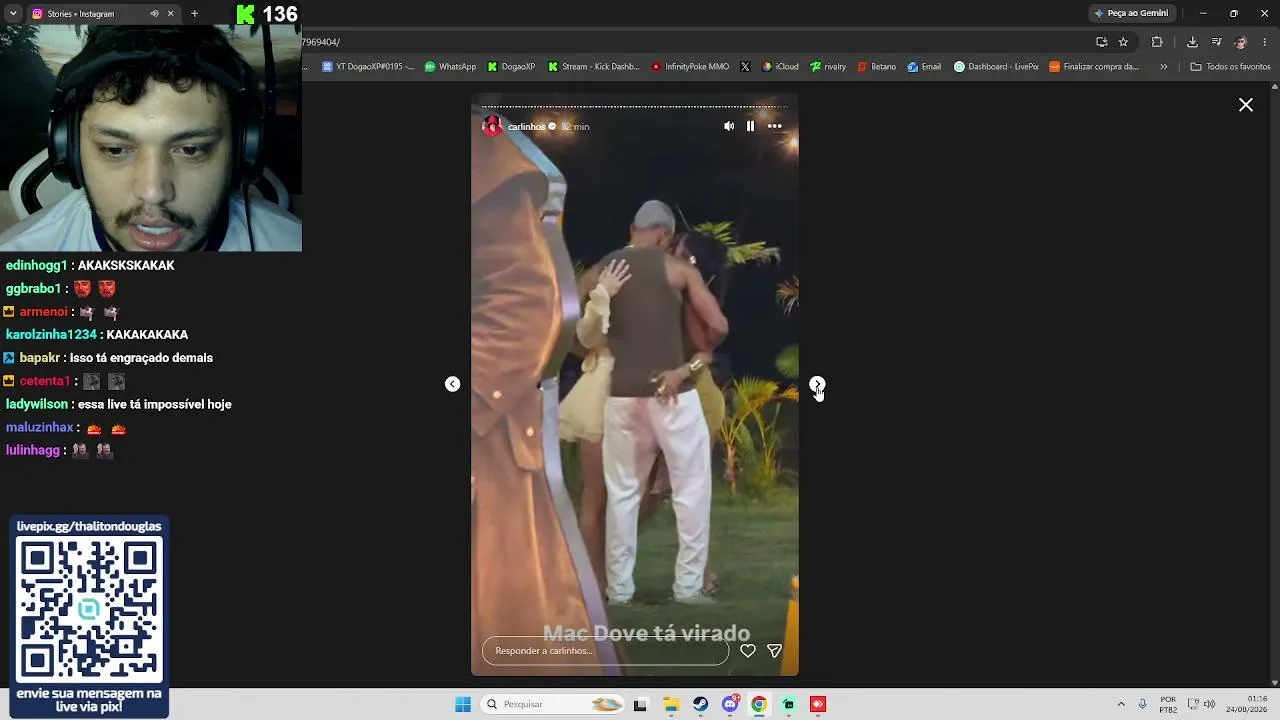Click the story progress bar at top
The width and height of the screenshot is (1280, 720).
click(x=635, y=106)
